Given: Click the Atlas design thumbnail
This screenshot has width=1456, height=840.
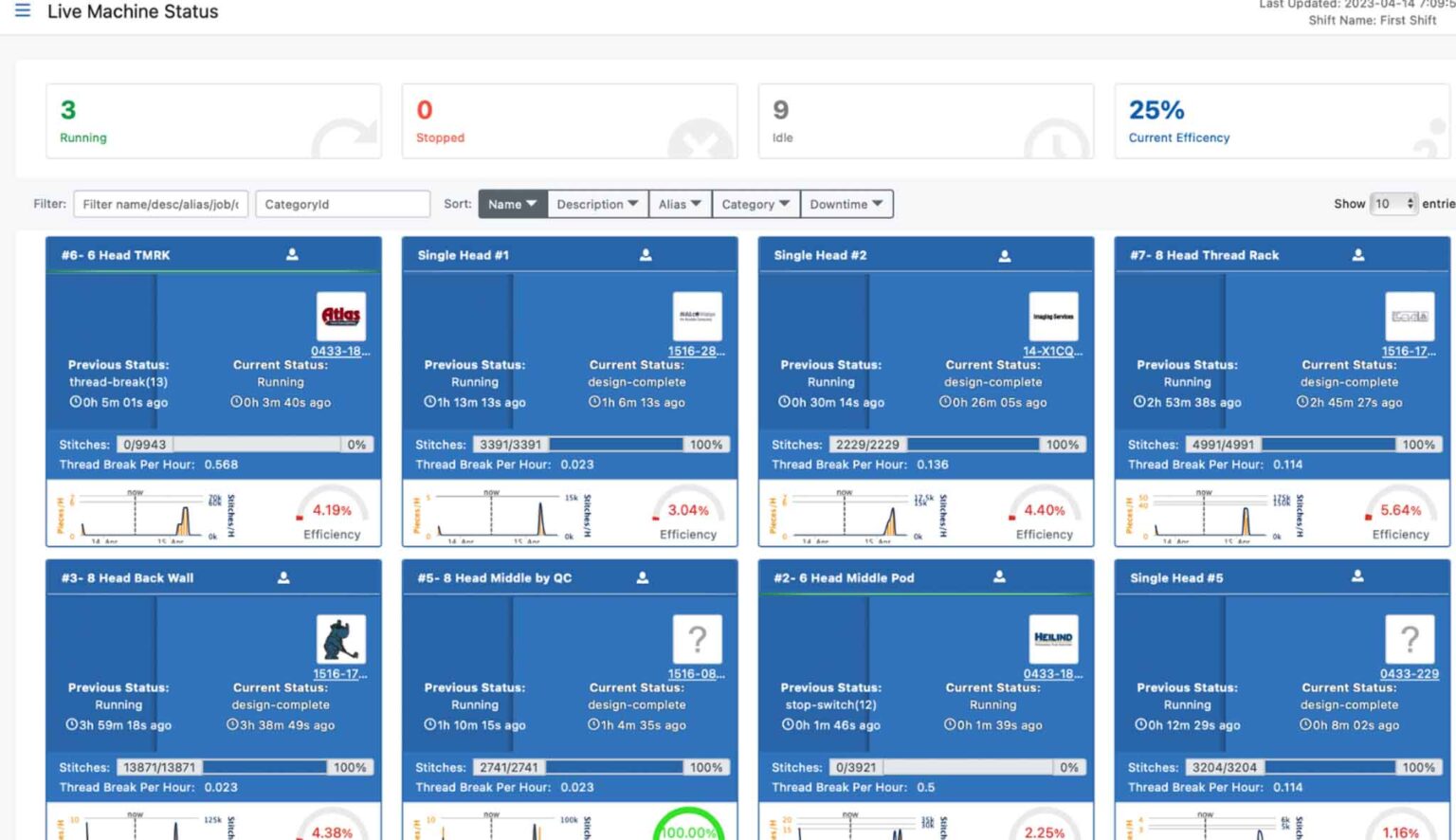Looking at the screenshot, I should pos(341,316).
